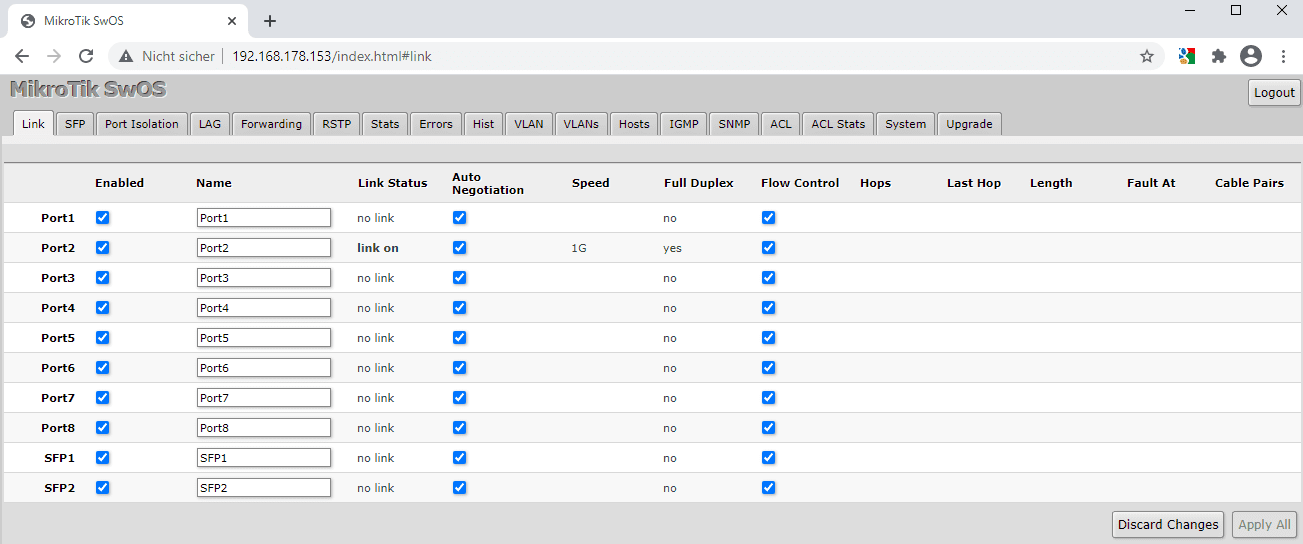
Task: Edit the Port3 name field
Action: pyautogui.click(x=264, y=278)
